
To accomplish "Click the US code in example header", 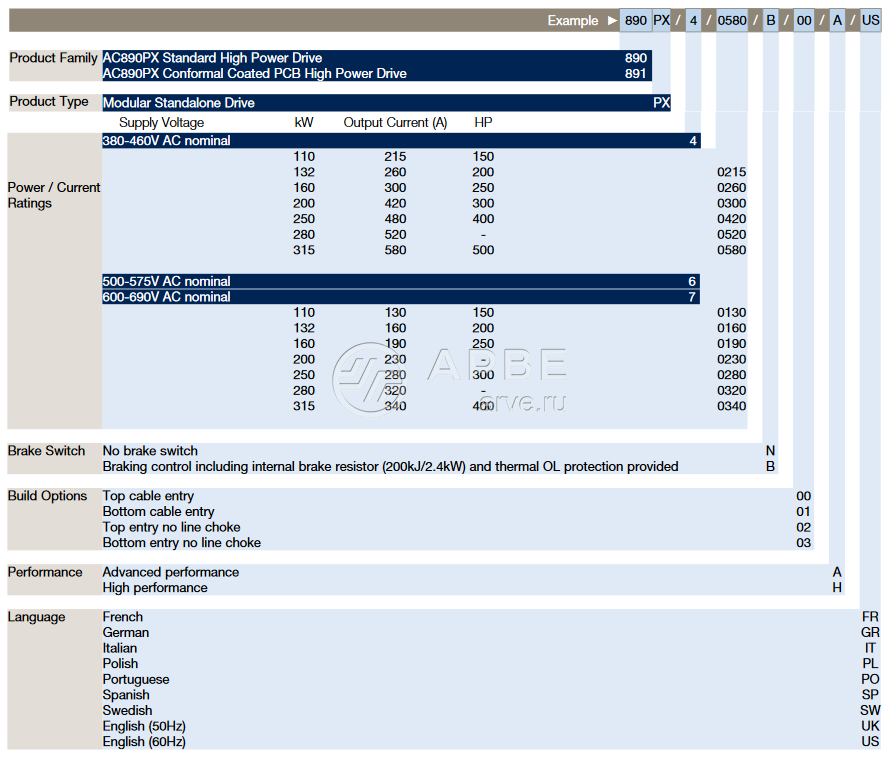I will pos(870,21).
